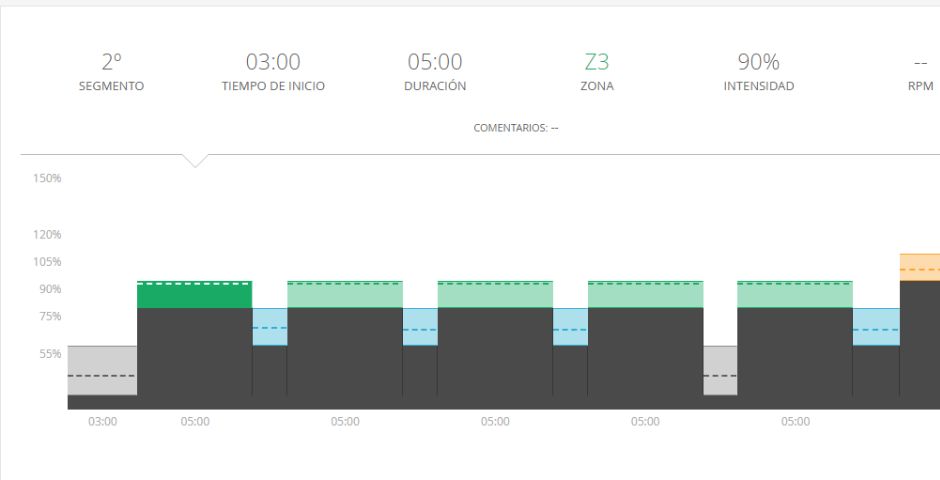Click the '90%' intensity value in header
The image size is (940, 480).
point(759,62)
